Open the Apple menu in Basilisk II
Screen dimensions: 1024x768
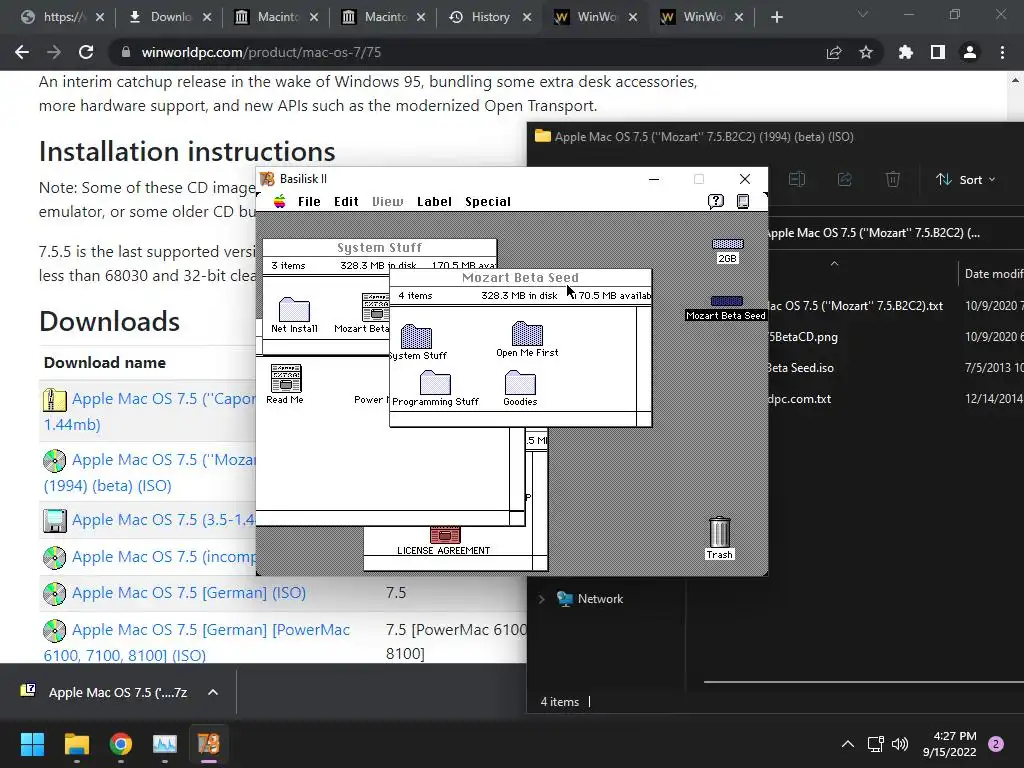tap(280, 201)
